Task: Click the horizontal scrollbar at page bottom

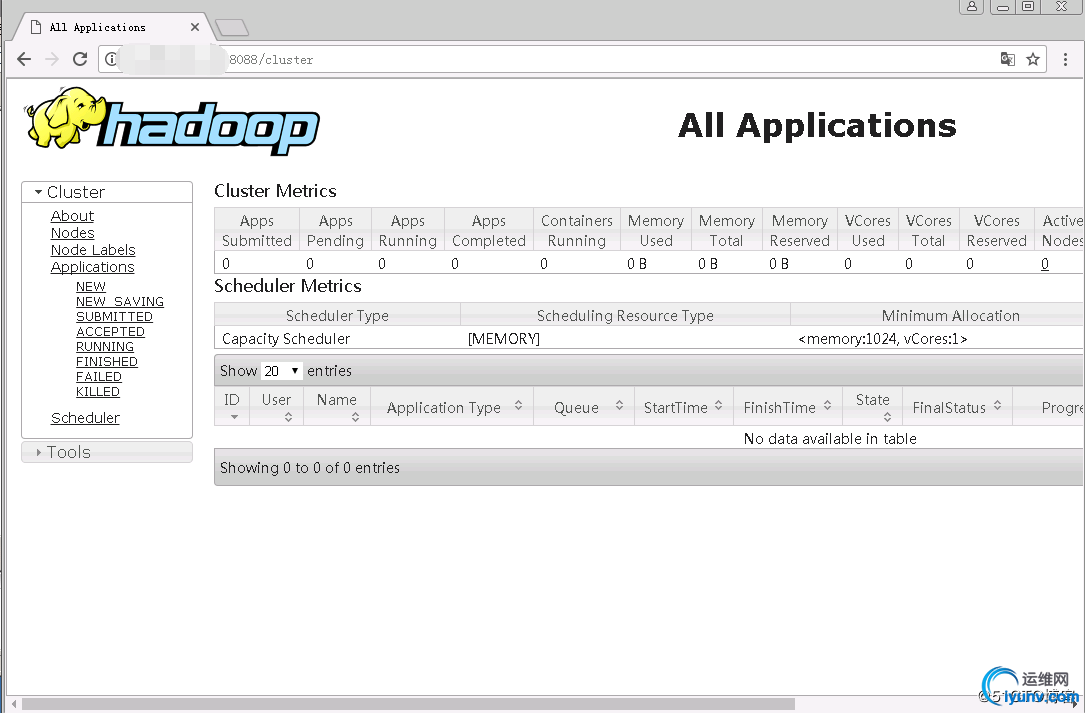Action: point(408,704)
